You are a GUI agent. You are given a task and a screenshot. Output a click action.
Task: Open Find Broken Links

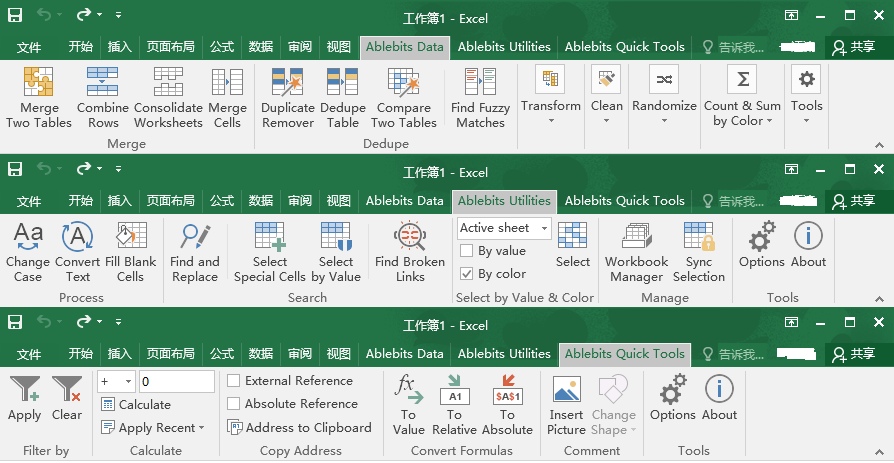(x=410, y=237)
